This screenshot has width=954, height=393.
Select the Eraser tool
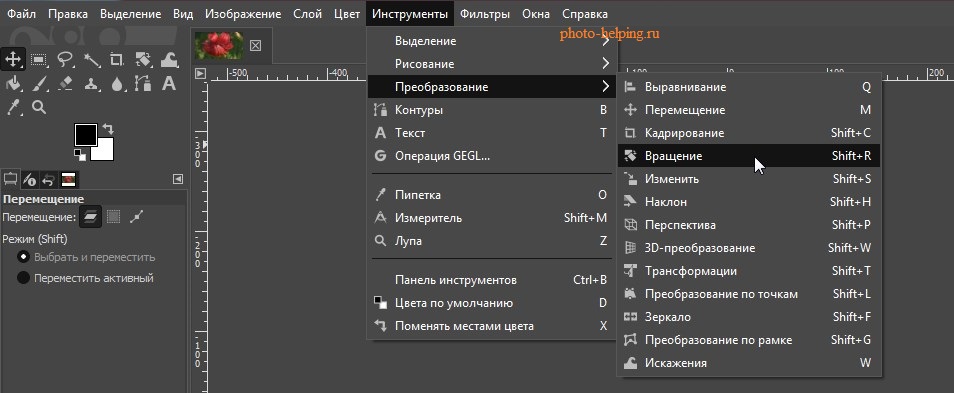[65, 83]
